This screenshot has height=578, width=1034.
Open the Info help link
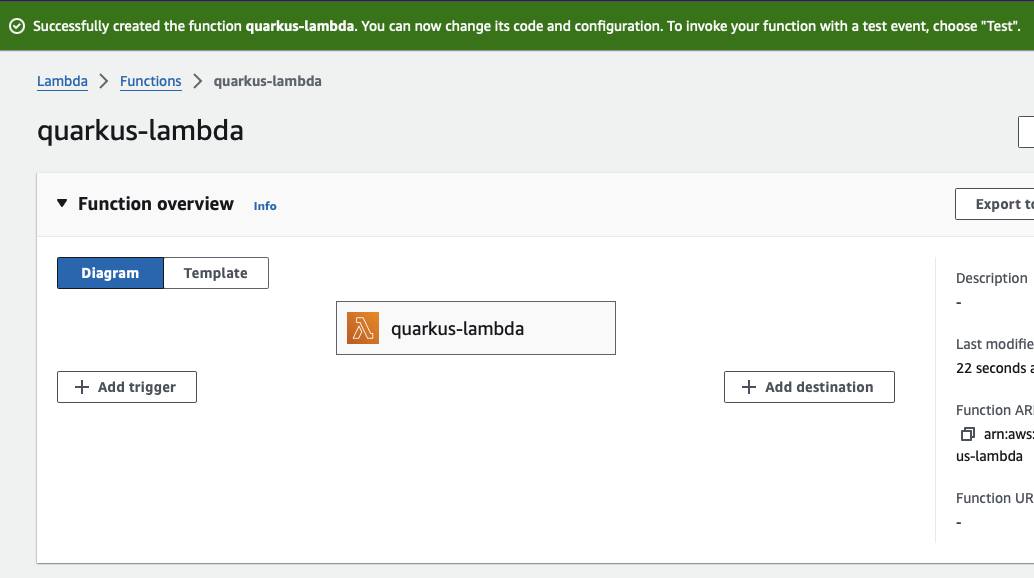click(x=265, y=206)
